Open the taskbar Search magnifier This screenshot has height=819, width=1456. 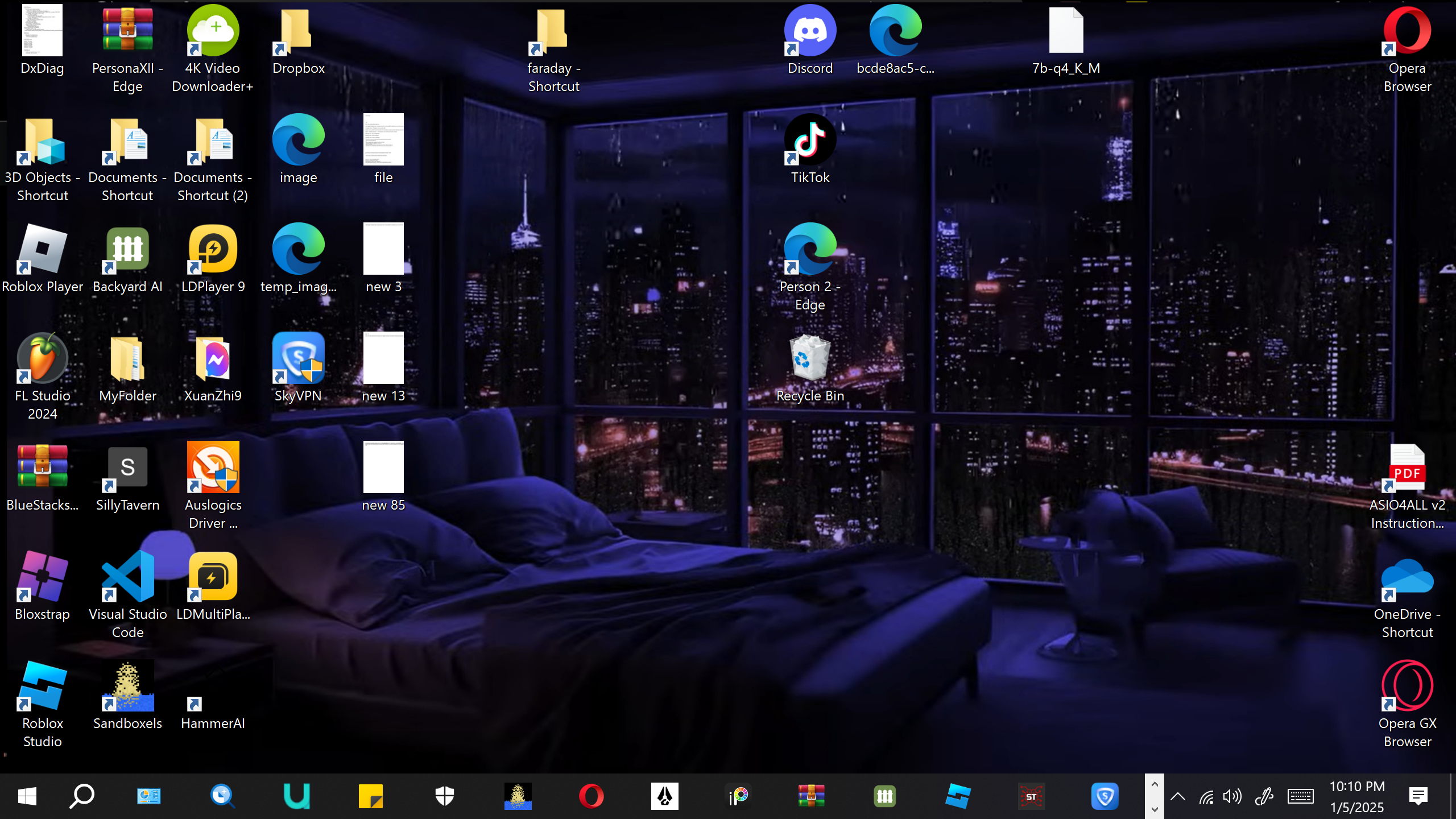82,796
